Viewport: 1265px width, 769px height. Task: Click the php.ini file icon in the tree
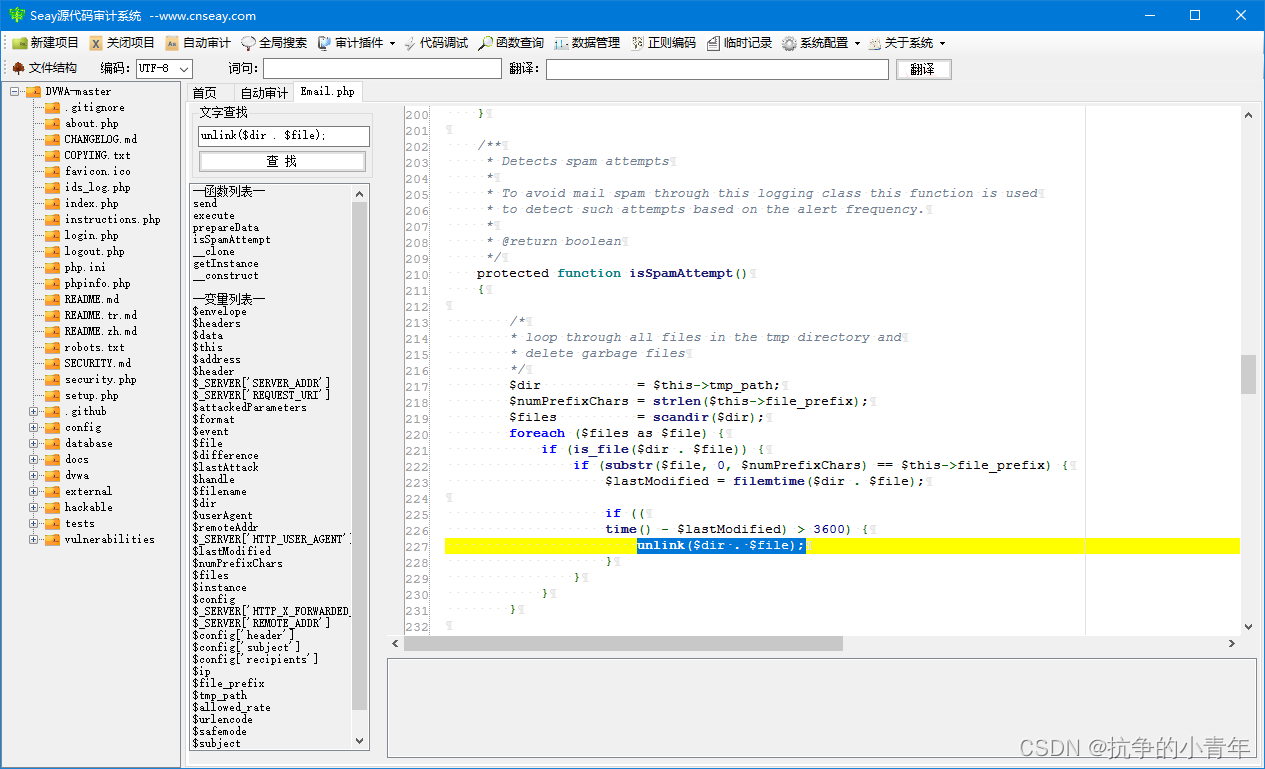coord(52,268)
